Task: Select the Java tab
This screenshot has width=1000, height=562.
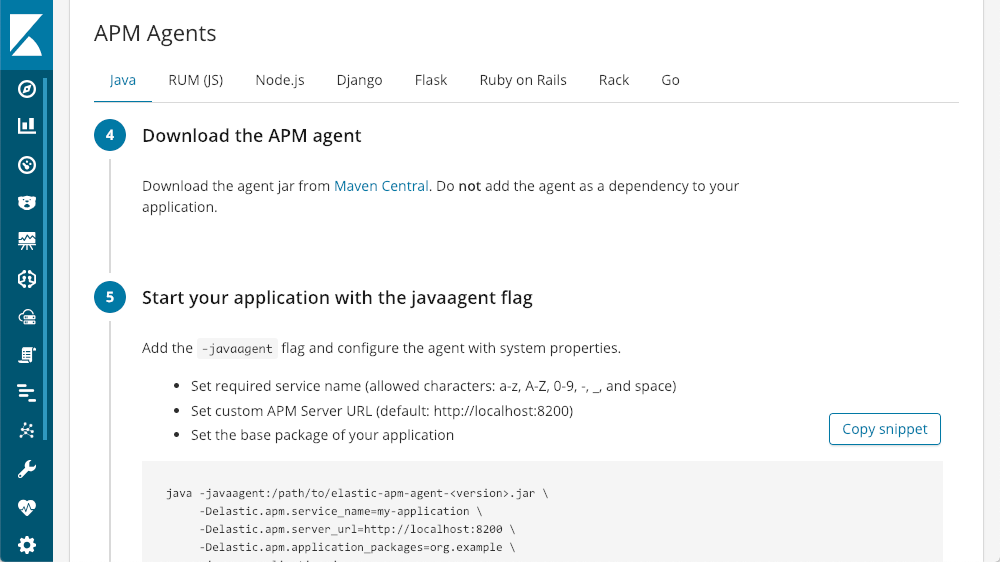Action: click(x=122, y=80)
